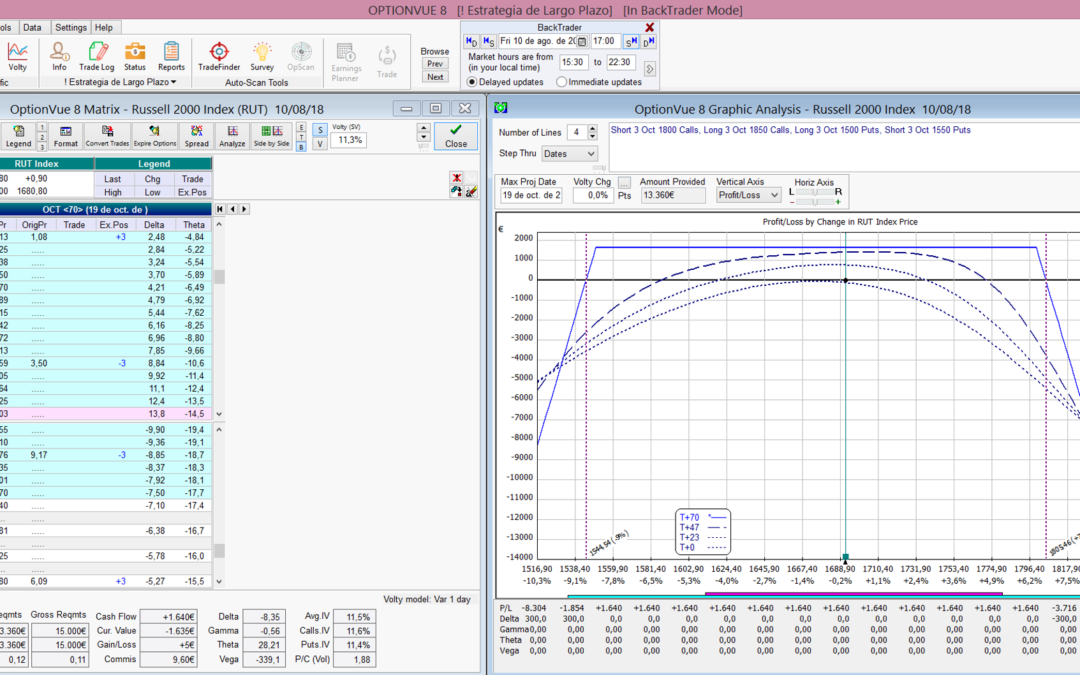Click the red X clear-trades icon in Matrix
The width and height of the screenshot is (1080, 675).
coord(456,178)
